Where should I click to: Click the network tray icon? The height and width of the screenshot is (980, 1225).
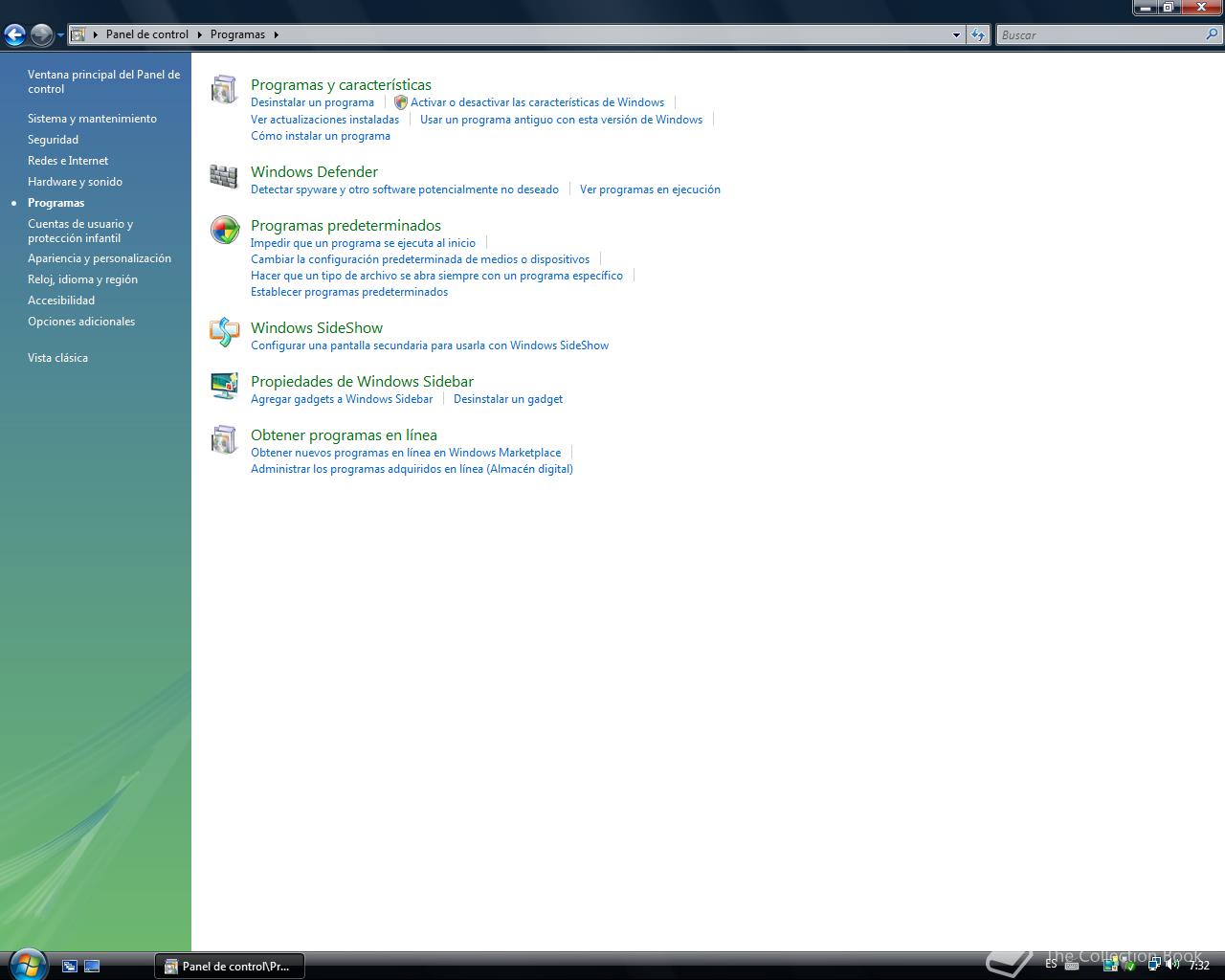tap(1155, 965)
